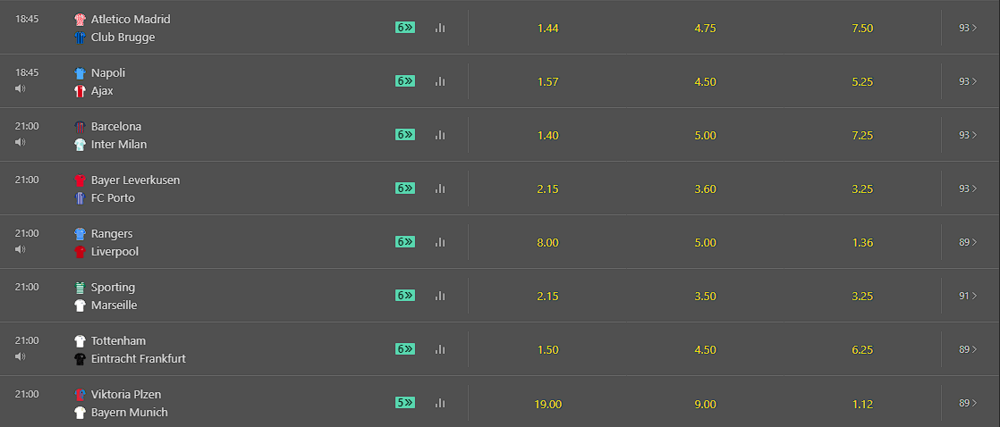Click speaker icon for Tottenham vs Eintracht Frankfurt
The height and width of the screenshot is (427, 1000).
[x=20, y=356]
